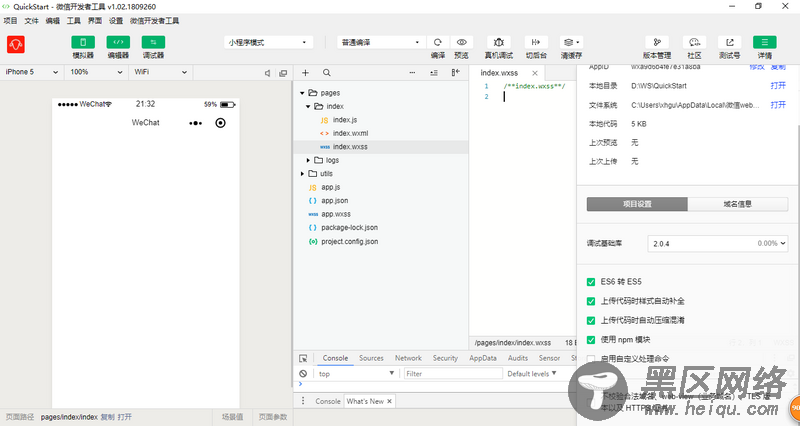Screen dimensions: 800x426
Task: Switch to the Network devtools tab
Action: tap(408, 358)
